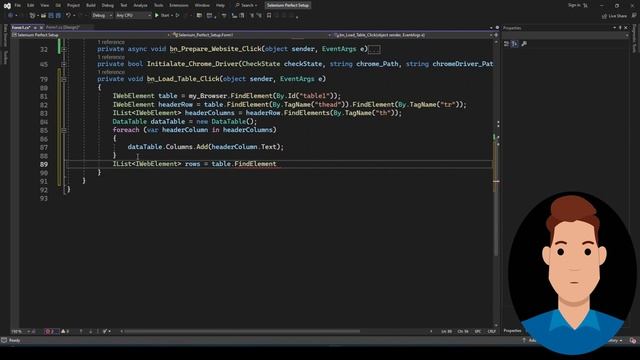Open the Debug configuration dropdown
The height and width of the screenshot is (360, 640).
click(x=102, y=16)
